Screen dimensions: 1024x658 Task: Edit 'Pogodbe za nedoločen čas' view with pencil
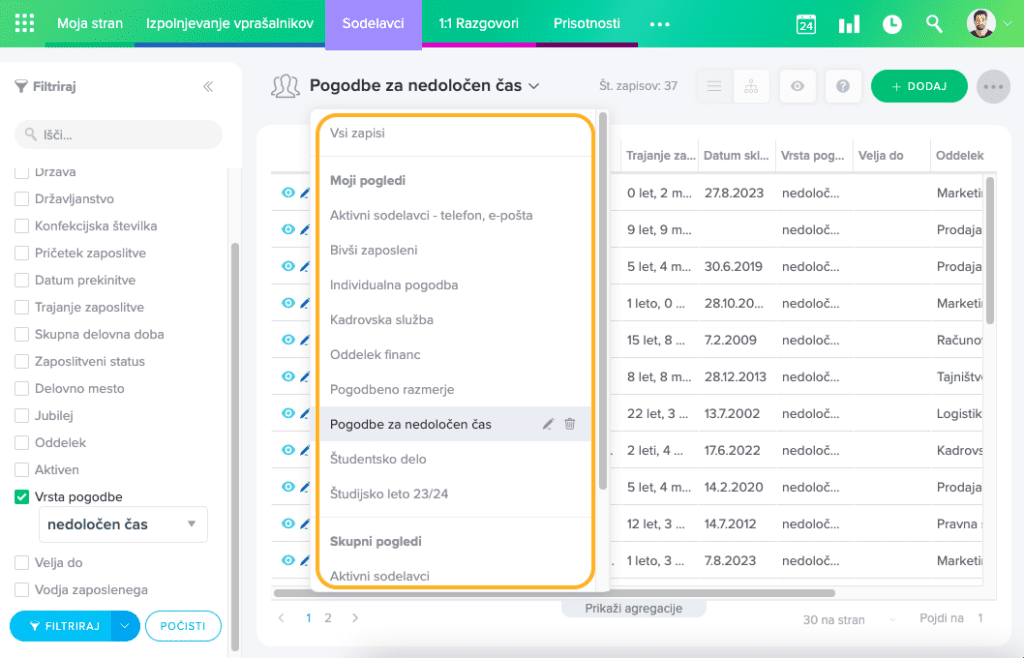(x=547, y=424)
